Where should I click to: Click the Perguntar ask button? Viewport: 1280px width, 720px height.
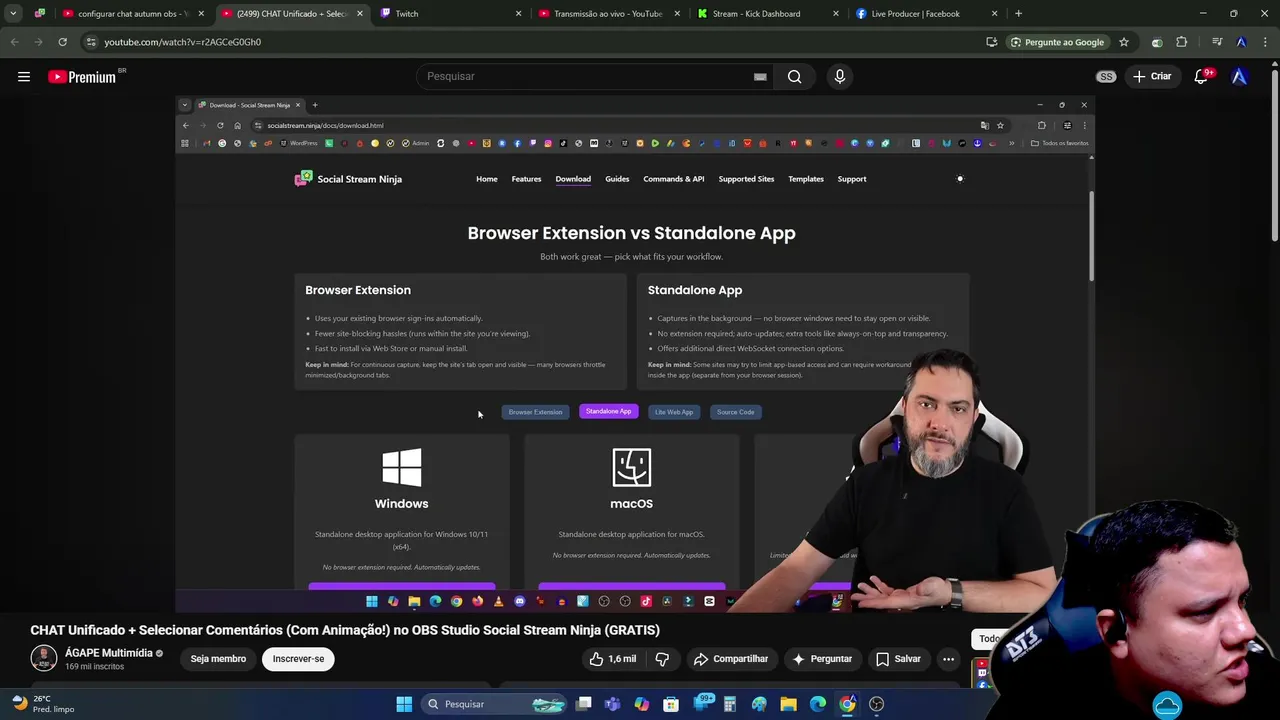tap(822, 659)
